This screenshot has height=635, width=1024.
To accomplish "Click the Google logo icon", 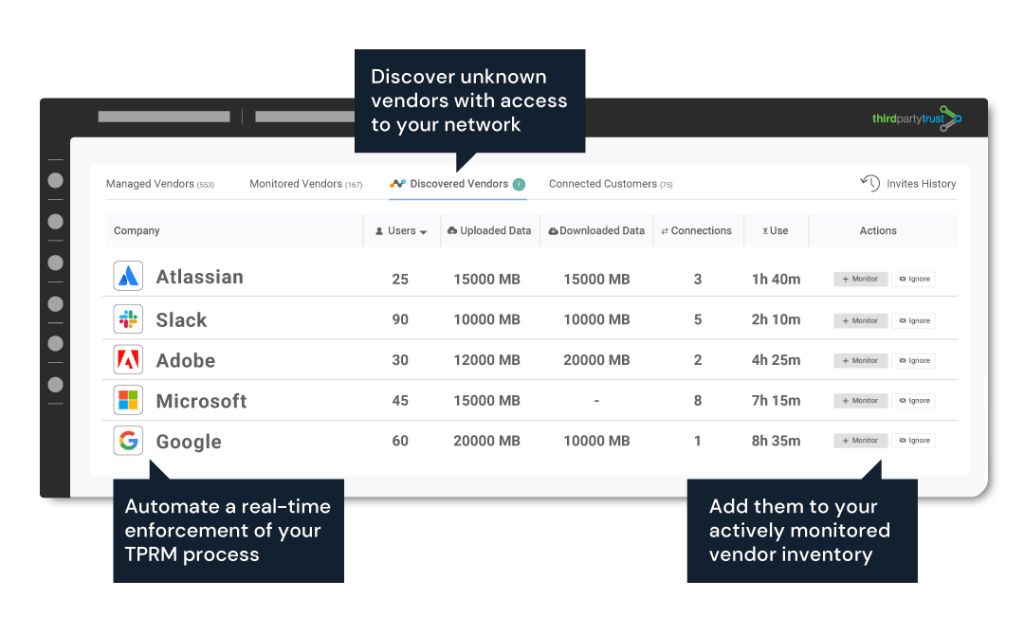I will pyautogui.click(x=128, y=440).
